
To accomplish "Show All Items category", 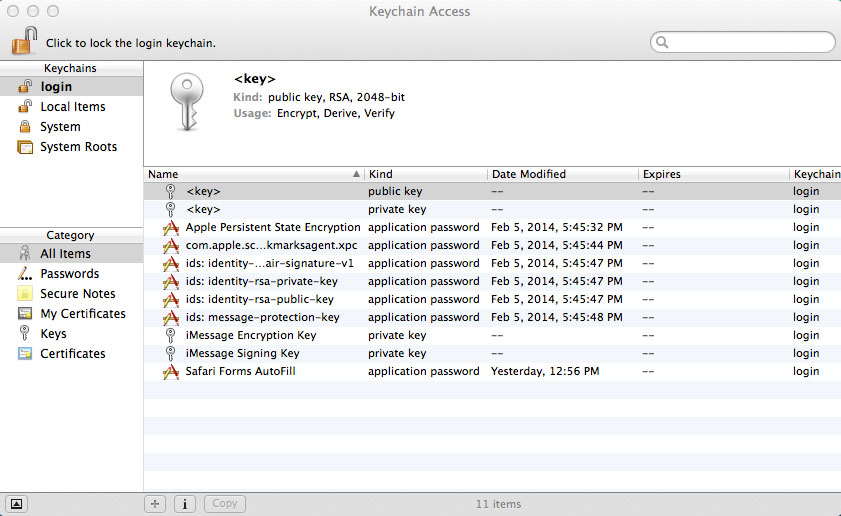I will coord(71,253).
